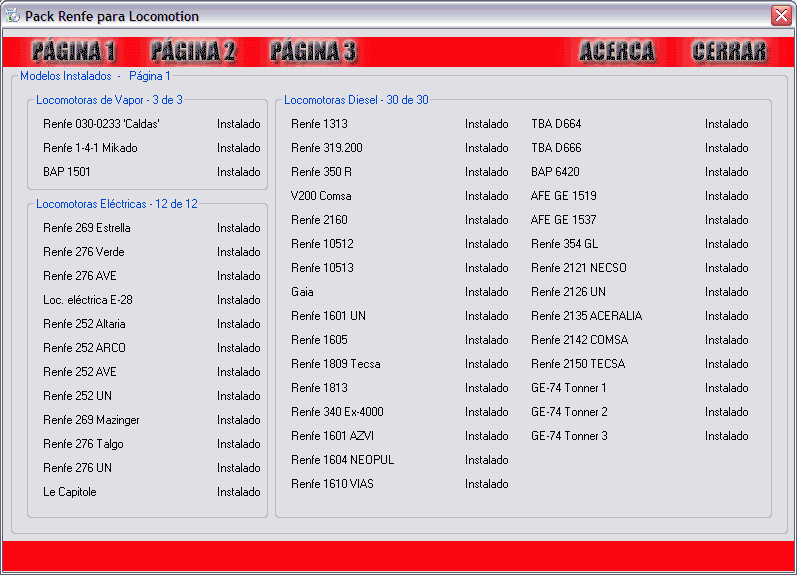The width and height of the screenshot is (797, 575).
Task: Select the Renfe 030-0233 'Caldas' entry
Action: pyautogui.click(x=101, y=124)
